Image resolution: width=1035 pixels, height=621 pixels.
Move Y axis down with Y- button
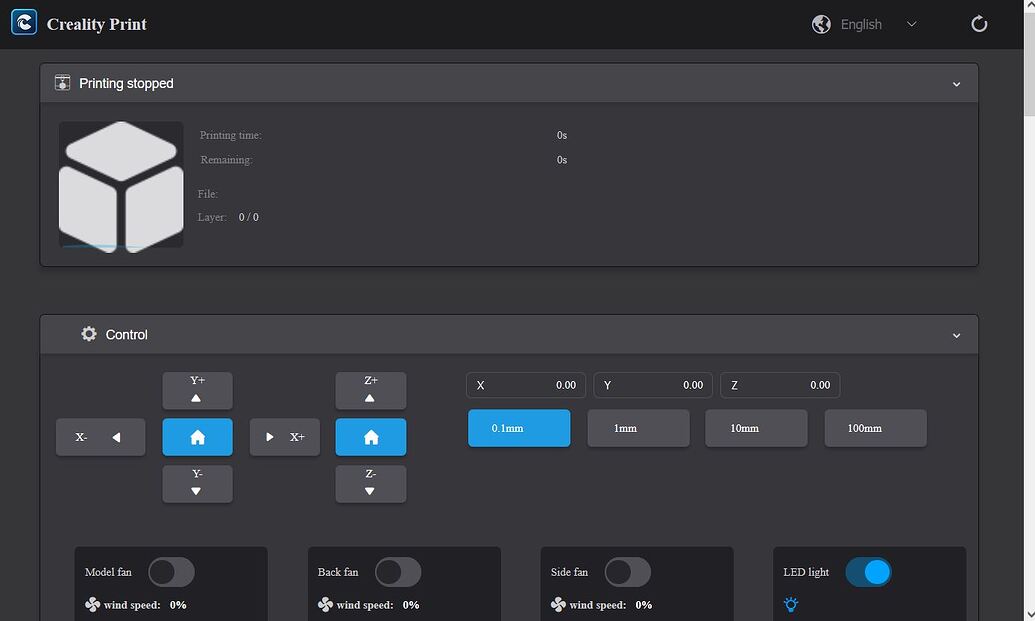[197, 484]
